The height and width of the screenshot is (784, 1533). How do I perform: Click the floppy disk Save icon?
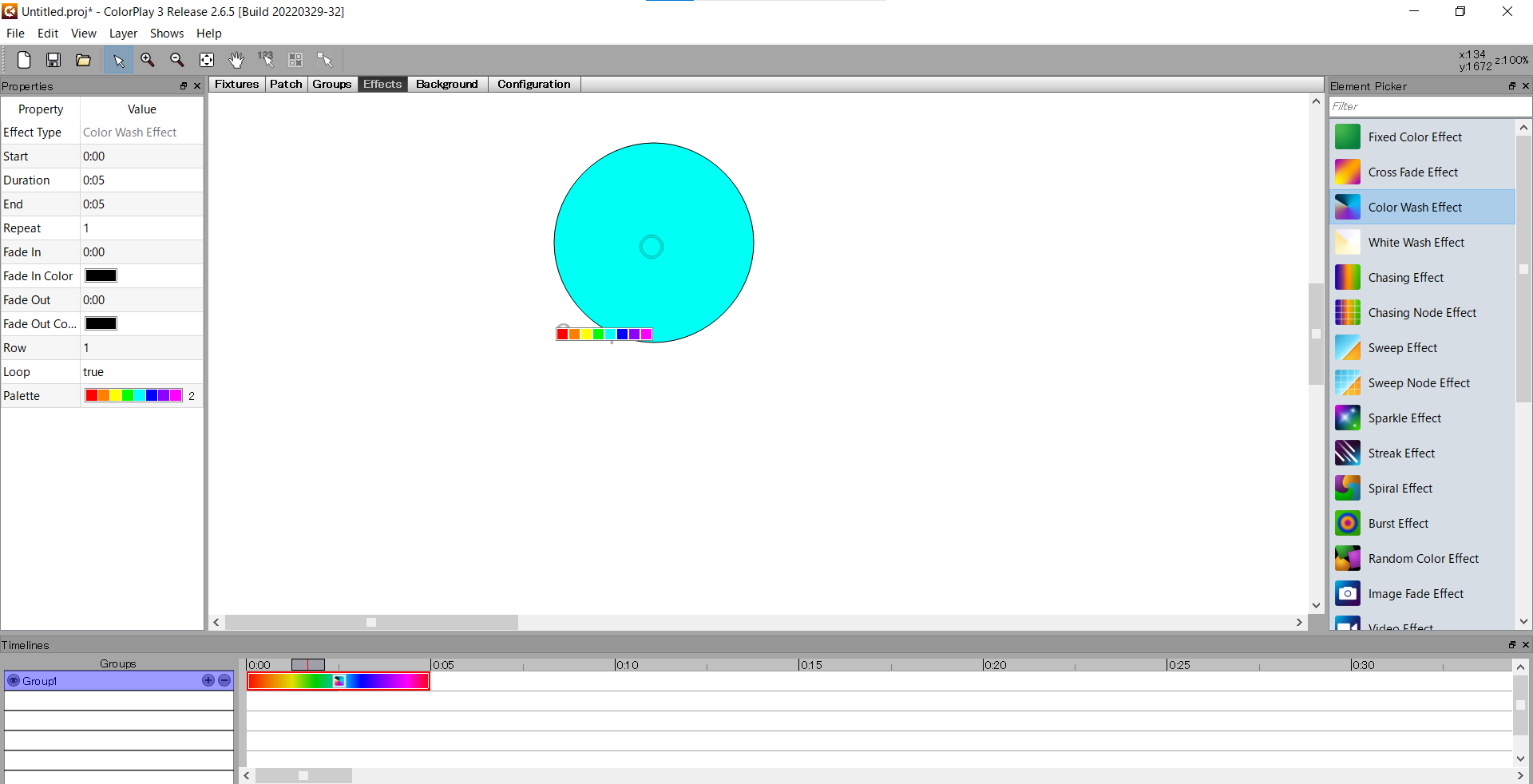coord(53,60)
